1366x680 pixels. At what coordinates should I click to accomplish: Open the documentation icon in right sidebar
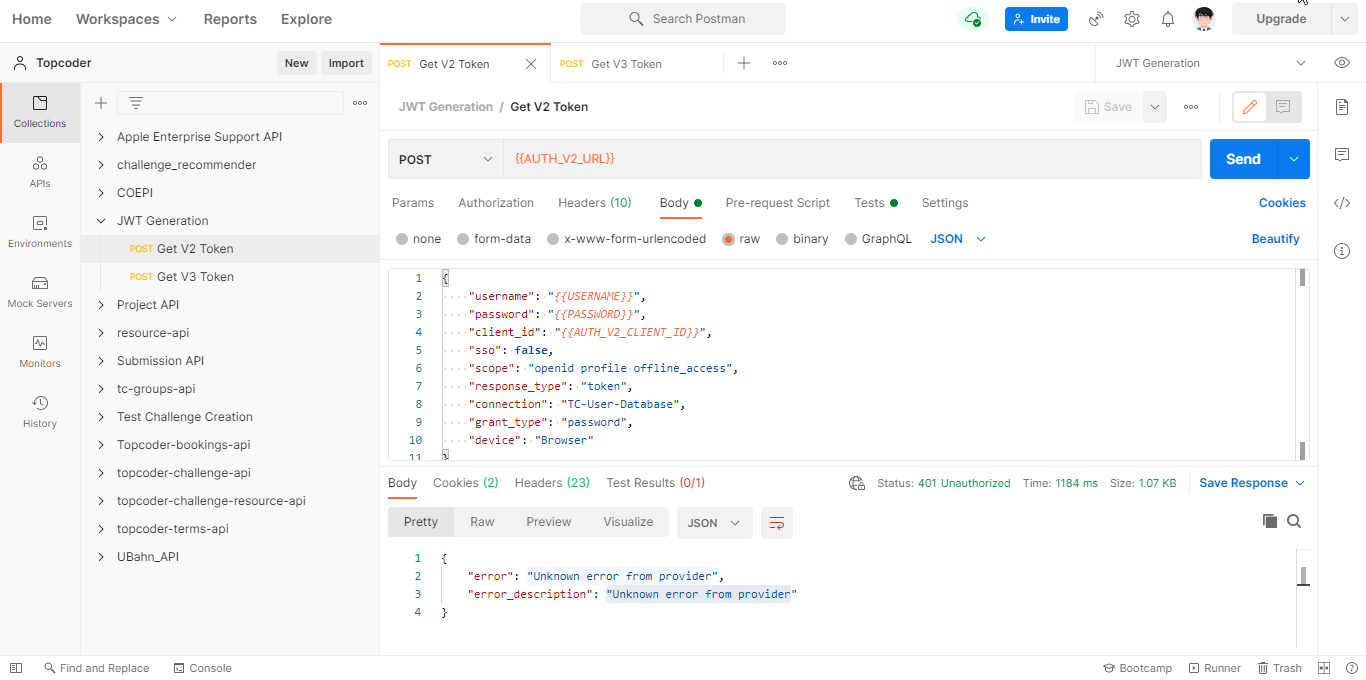point(1342,106)
